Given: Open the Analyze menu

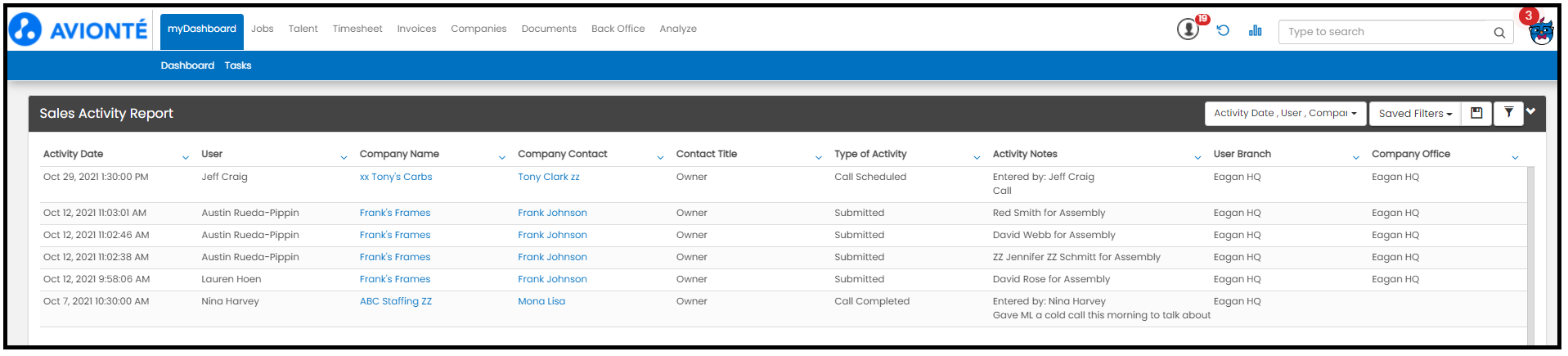Looking at the screenshot, I should pos(678,29).
